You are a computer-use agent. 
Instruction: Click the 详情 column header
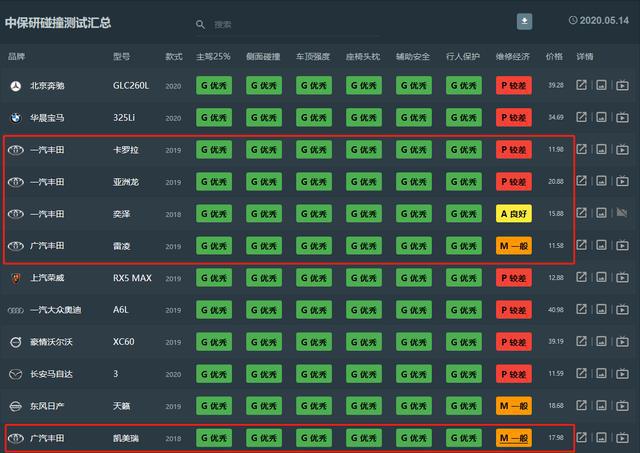[x=584, y=56]
